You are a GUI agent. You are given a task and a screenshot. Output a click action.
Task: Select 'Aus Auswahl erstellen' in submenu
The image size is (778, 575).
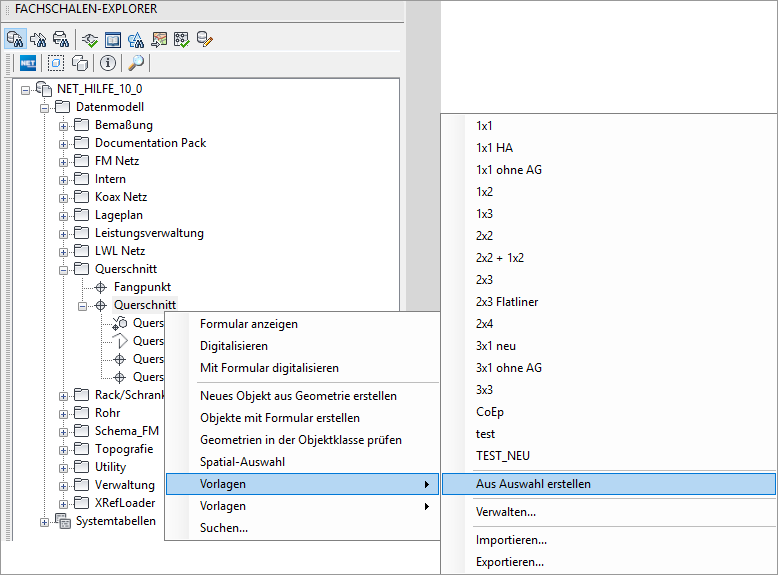pyautogui.click(x=533, y=484)
